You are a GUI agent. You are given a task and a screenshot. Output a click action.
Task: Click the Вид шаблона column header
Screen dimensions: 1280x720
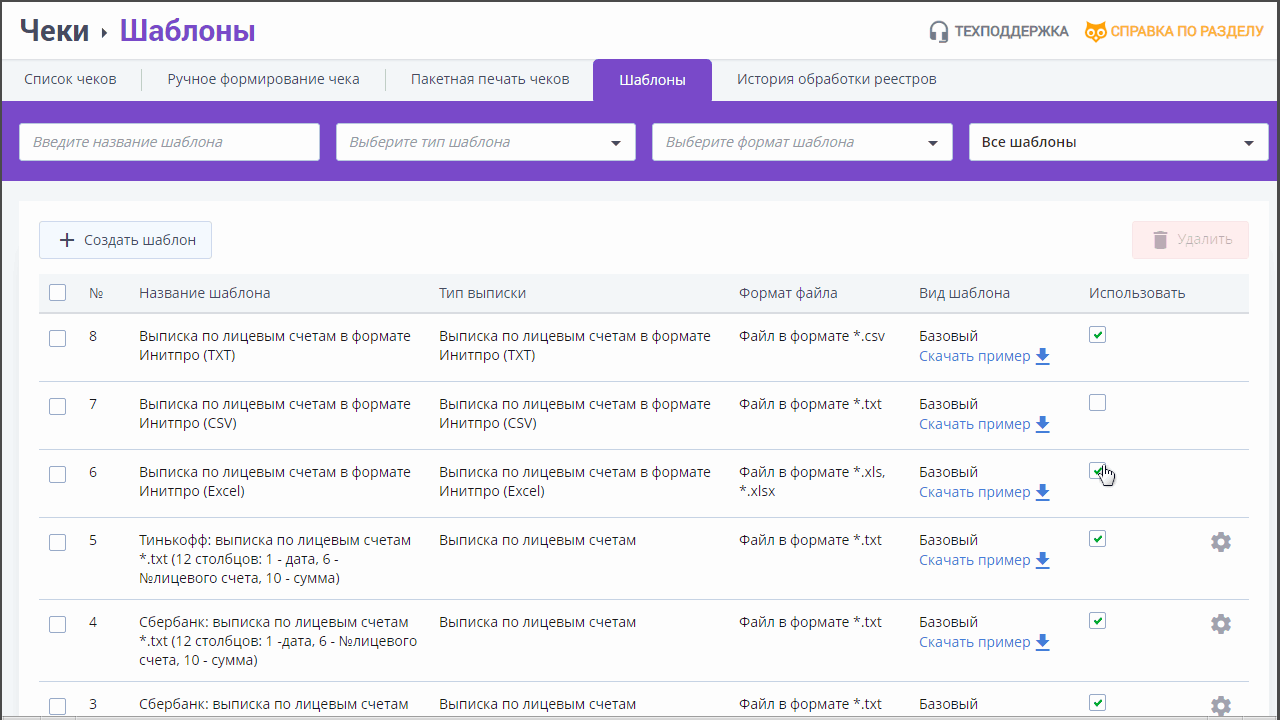(964, 293)
